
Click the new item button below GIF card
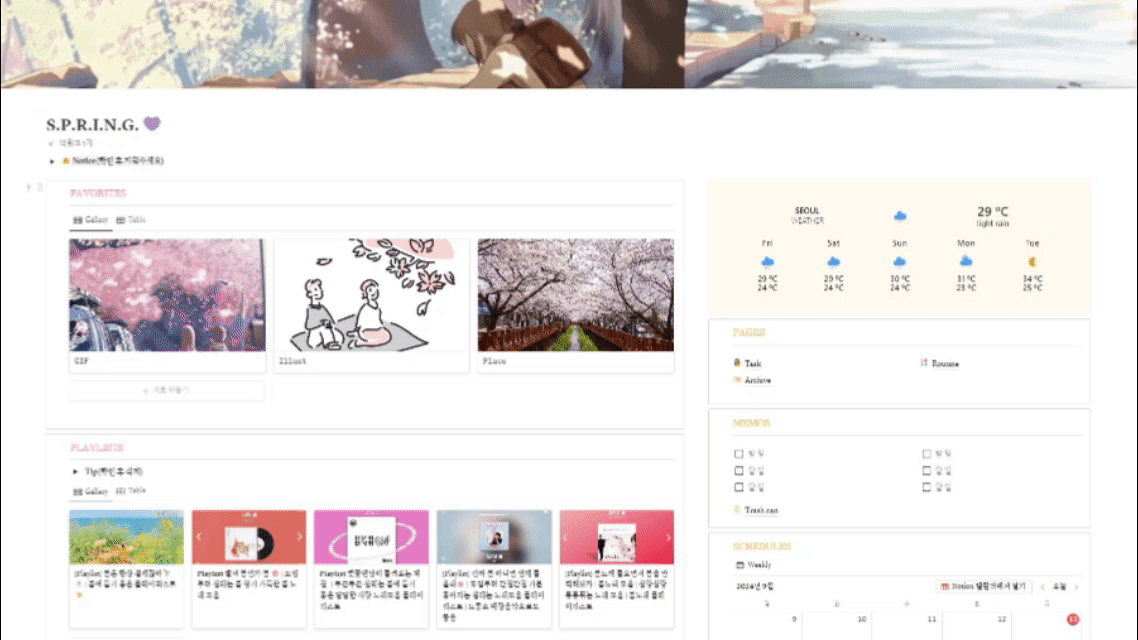(167, 390)
